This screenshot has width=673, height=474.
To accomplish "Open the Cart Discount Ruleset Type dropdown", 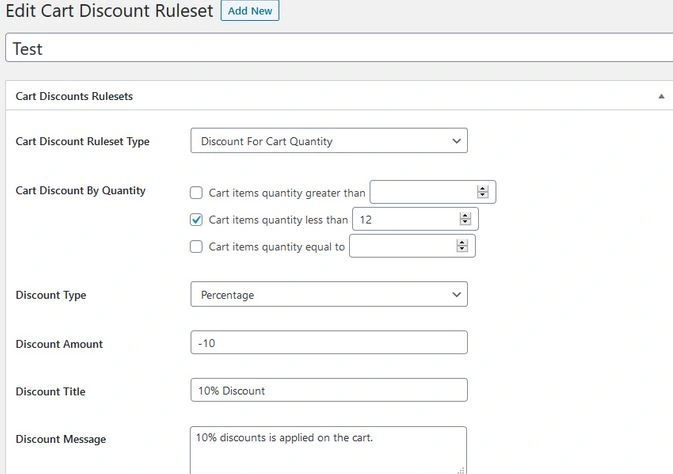I will click(328, 141).
